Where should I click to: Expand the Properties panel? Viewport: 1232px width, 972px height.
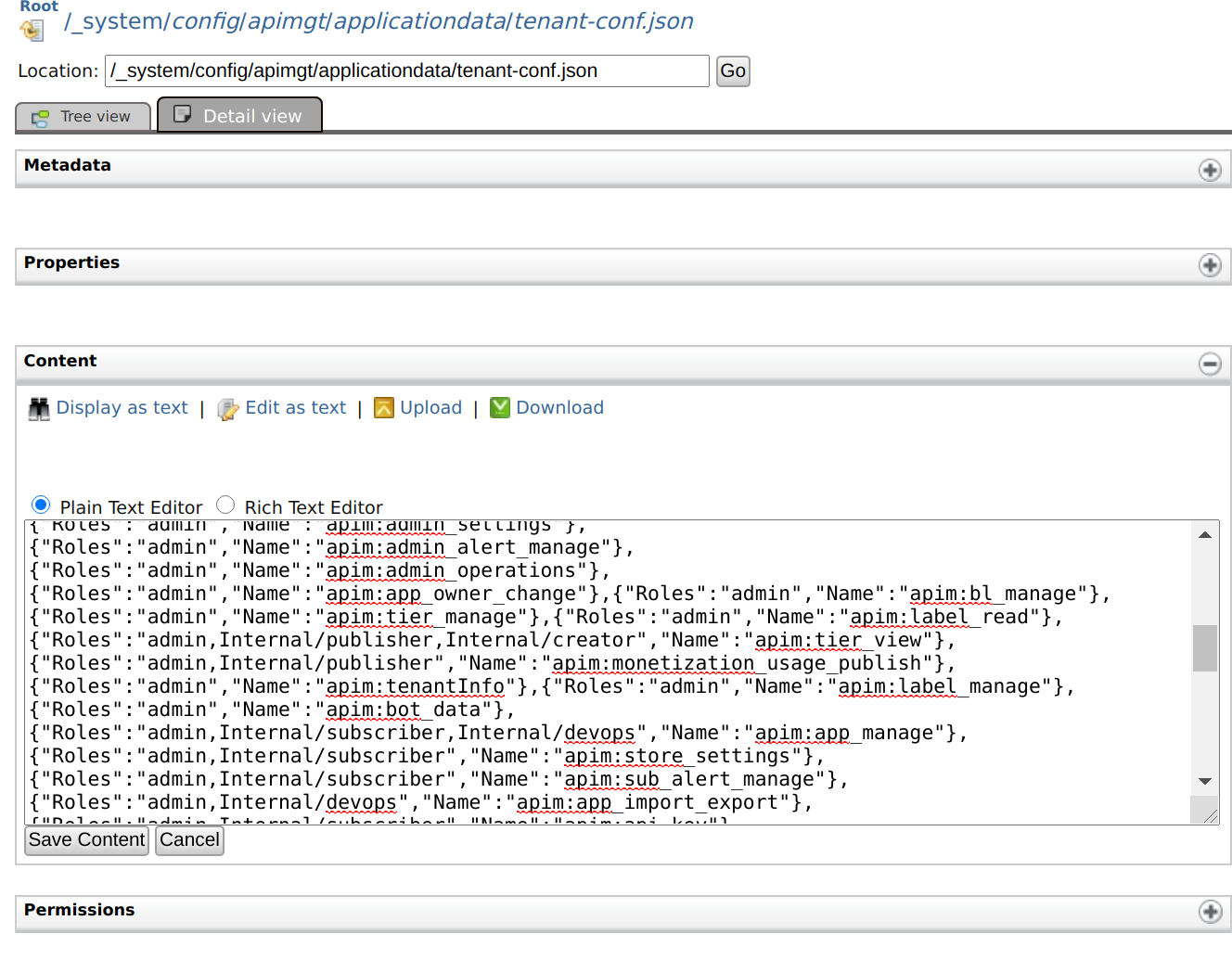pos(1210,266)
